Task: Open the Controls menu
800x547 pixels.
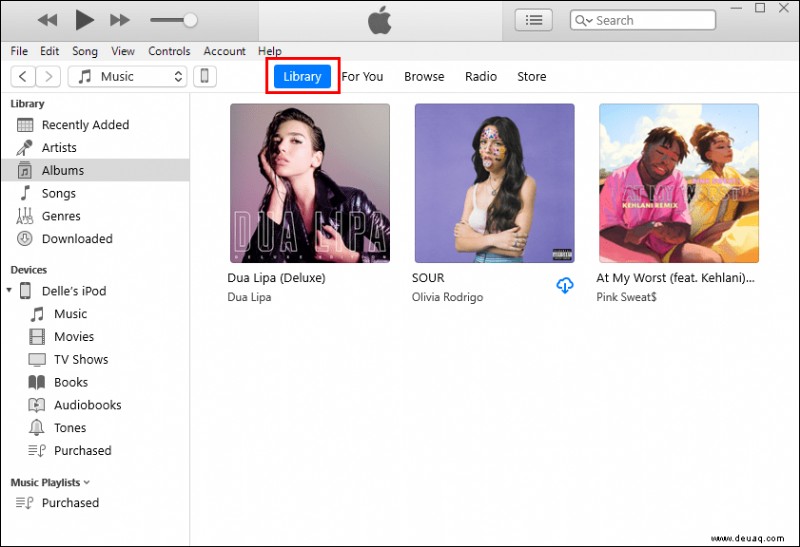Action: (169, 51)
